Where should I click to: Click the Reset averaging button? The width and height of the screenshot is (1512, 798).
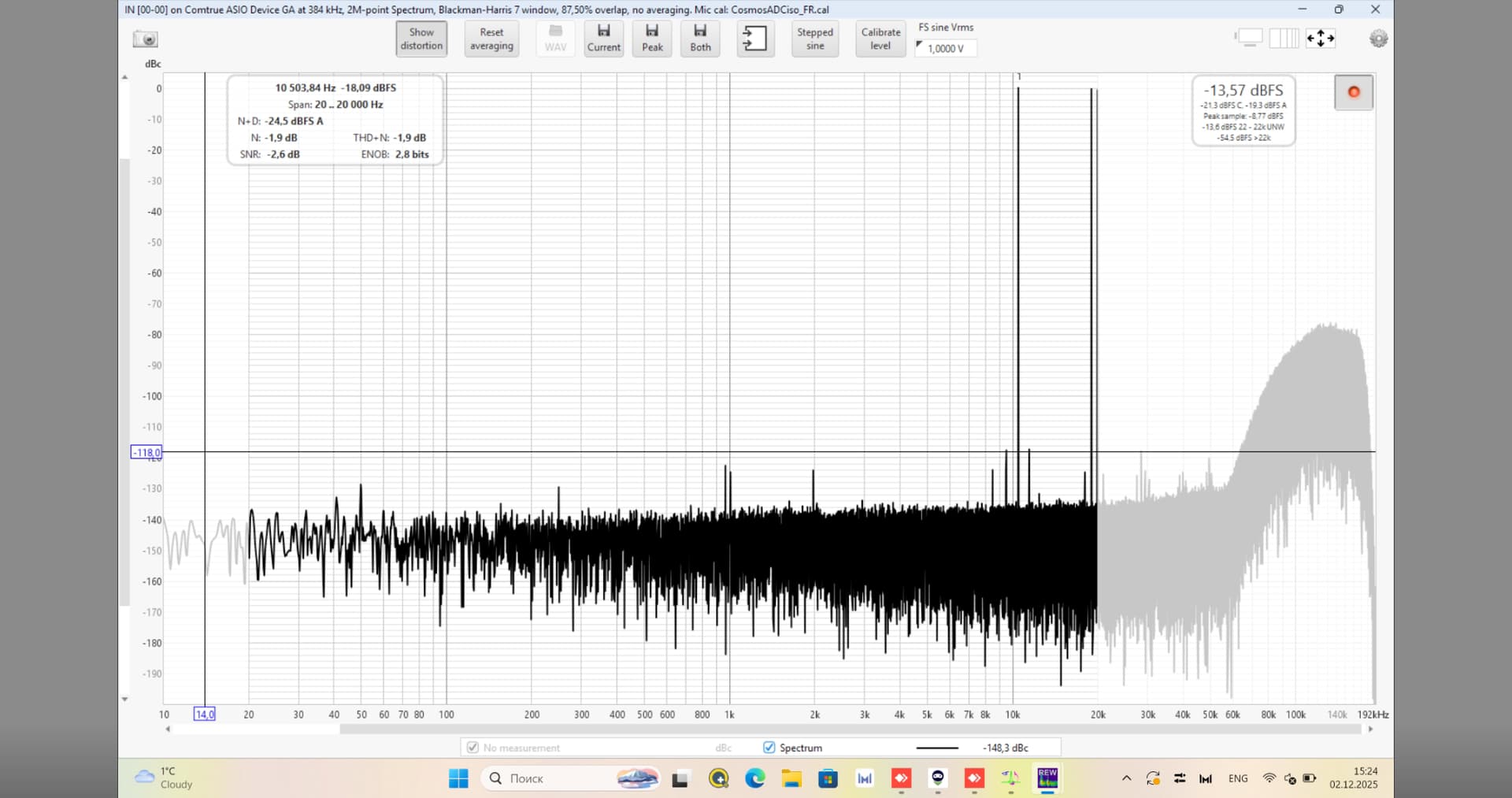tap(491, 39)
